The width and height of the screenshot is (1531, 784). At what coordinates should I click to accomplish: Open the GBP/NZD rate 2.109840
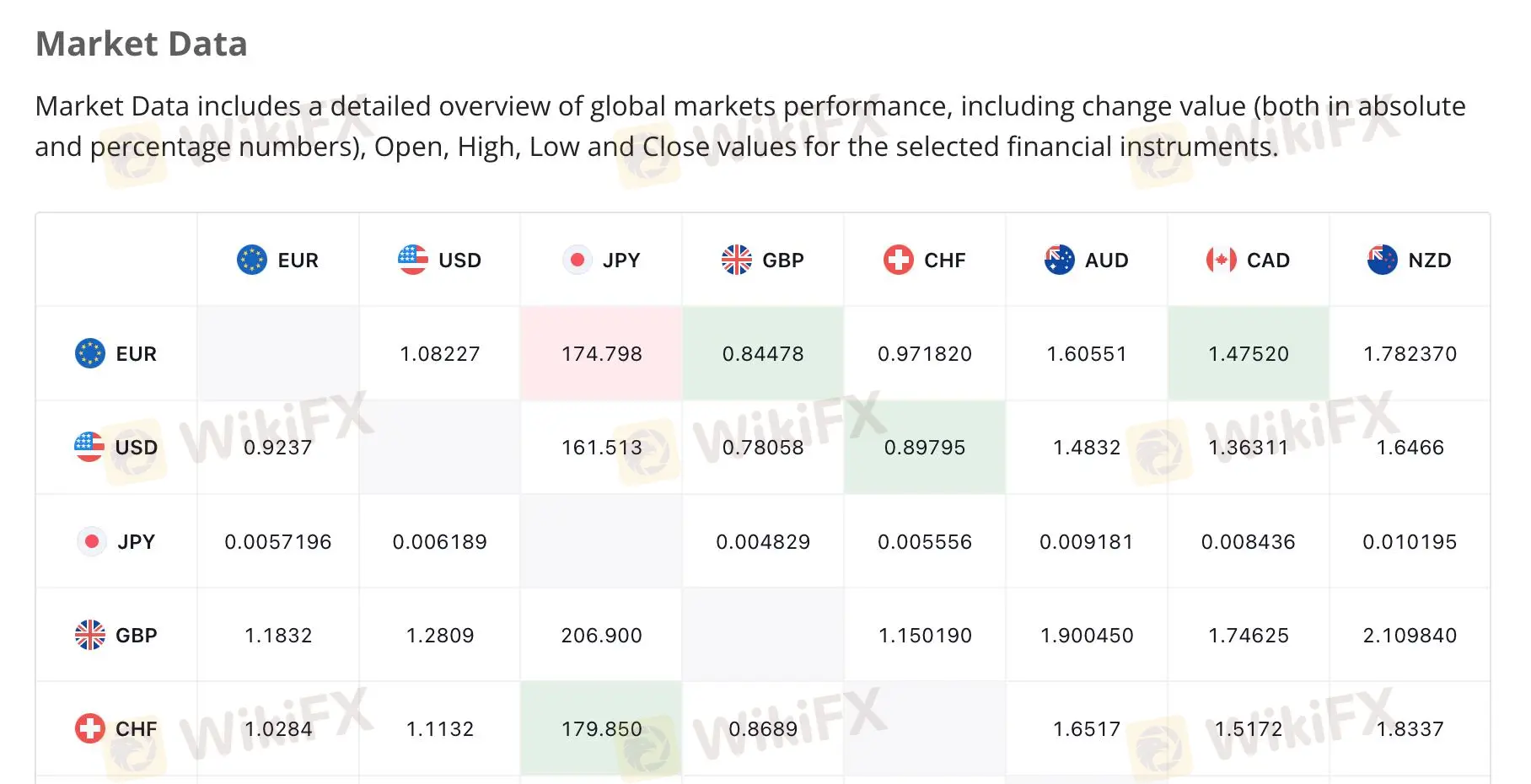point(1410,636)
